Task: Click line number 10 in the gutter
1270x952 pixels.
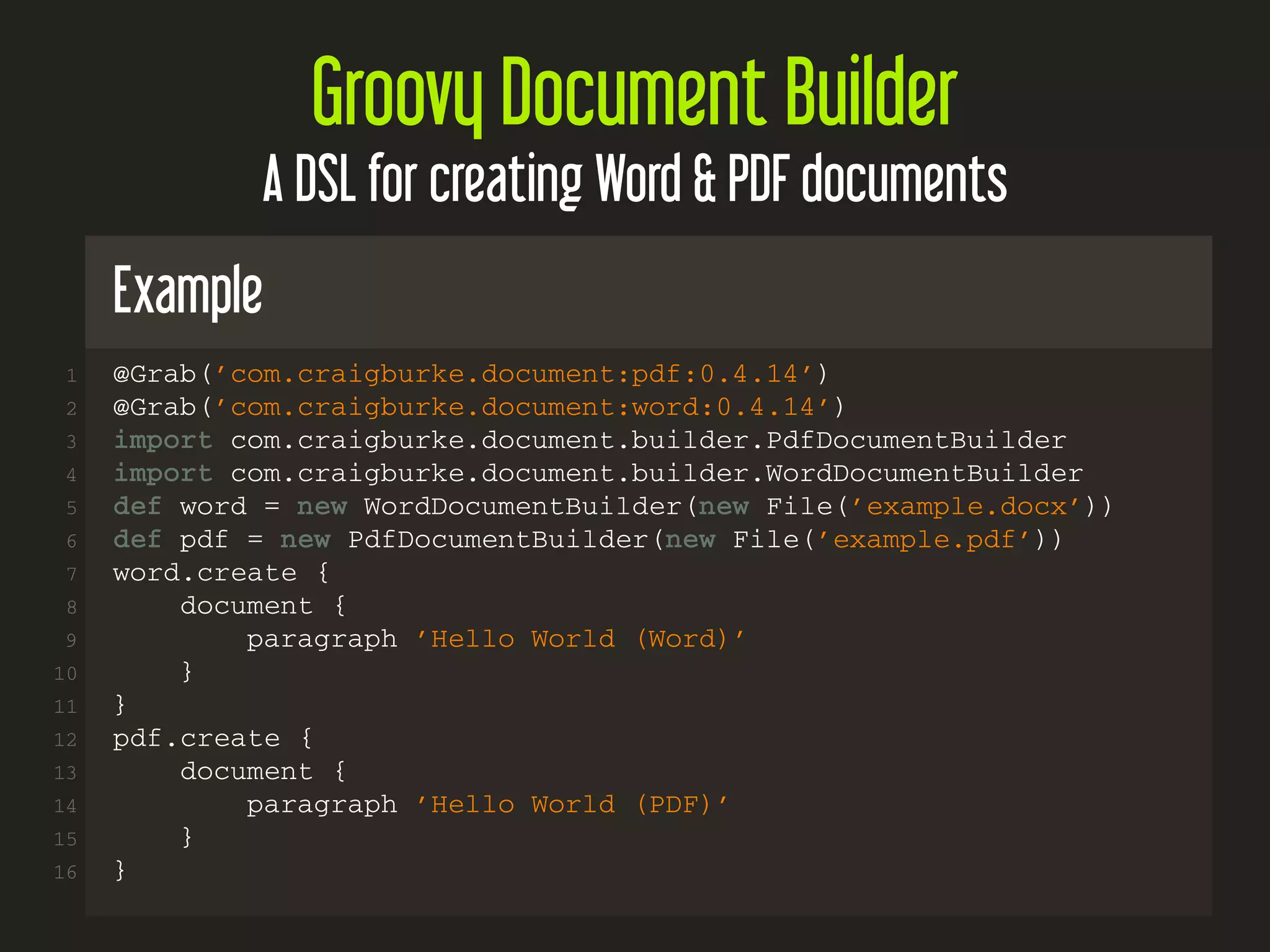Action: (x=65, y=674)
